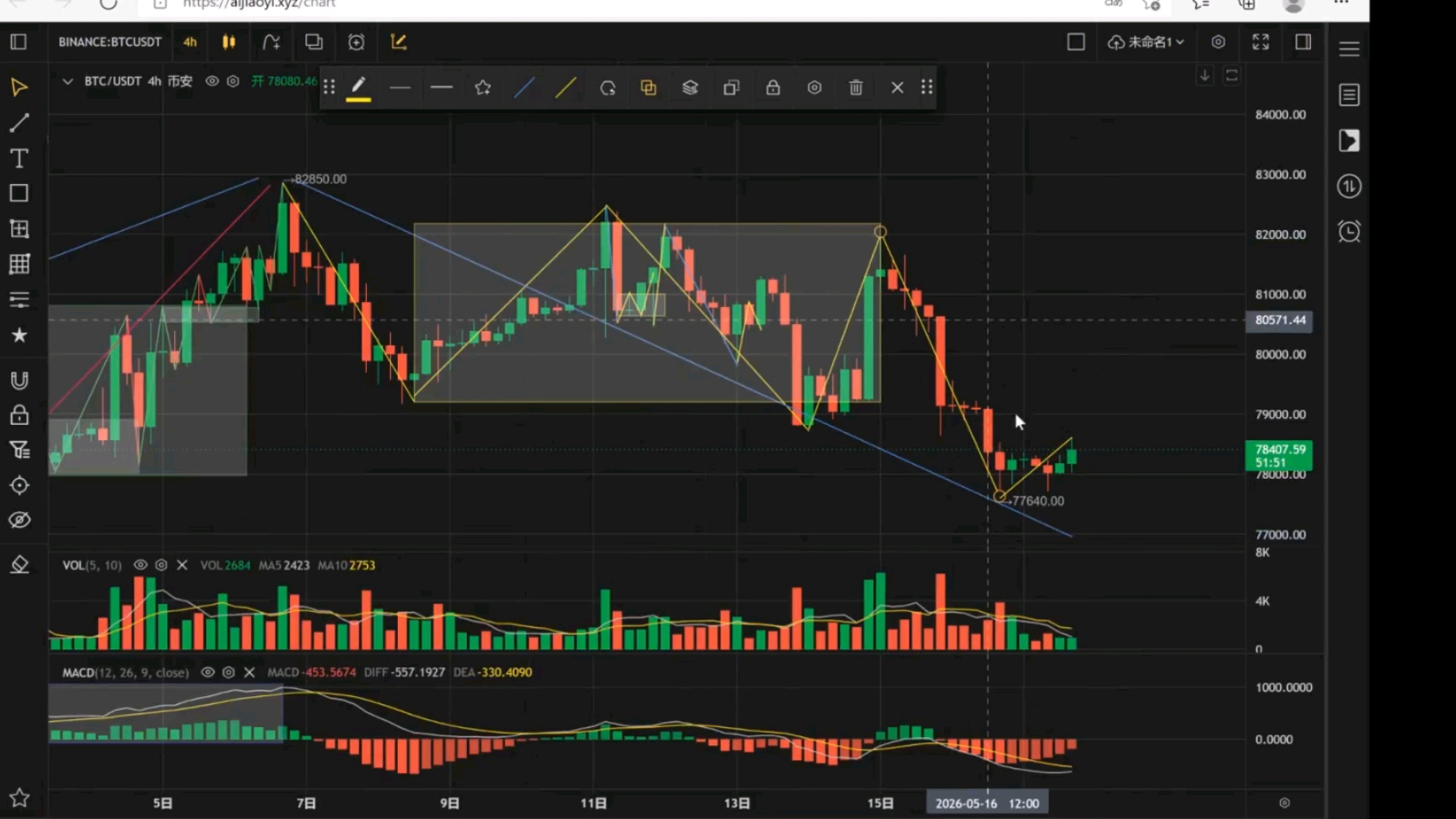This screenshot has width=1456, height=819.
Task: Open the alerts clock panel on right sidebar
Action: click(x=1349, y=231)
